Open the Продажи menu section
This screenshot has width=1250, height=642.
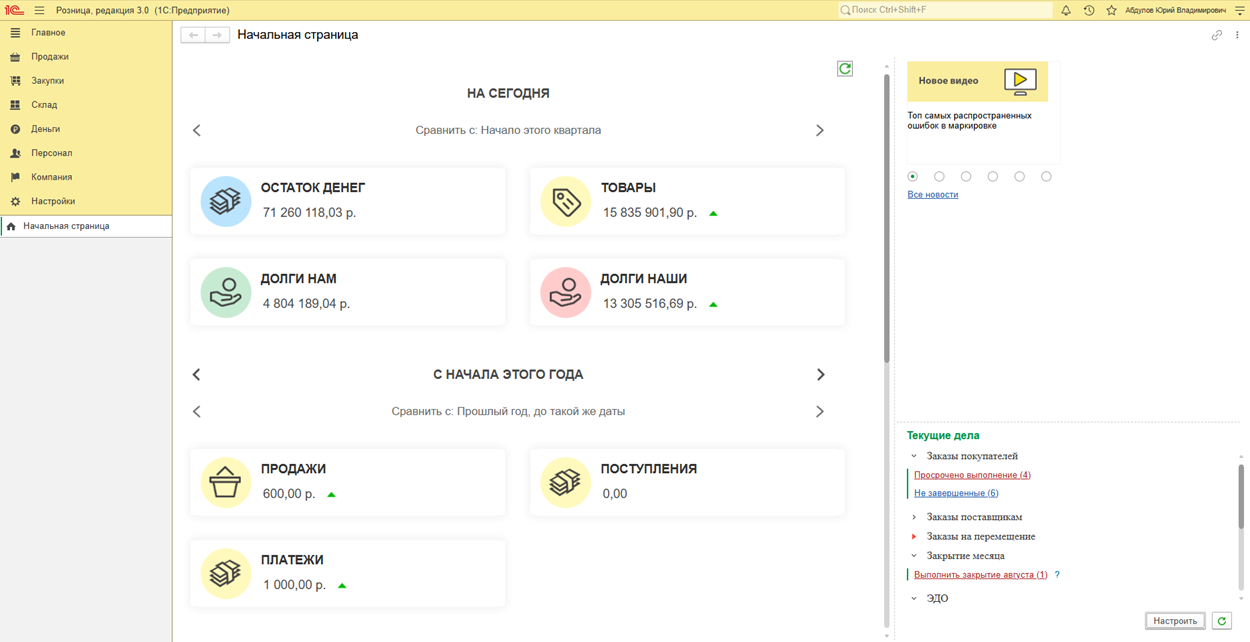point(49,57)
